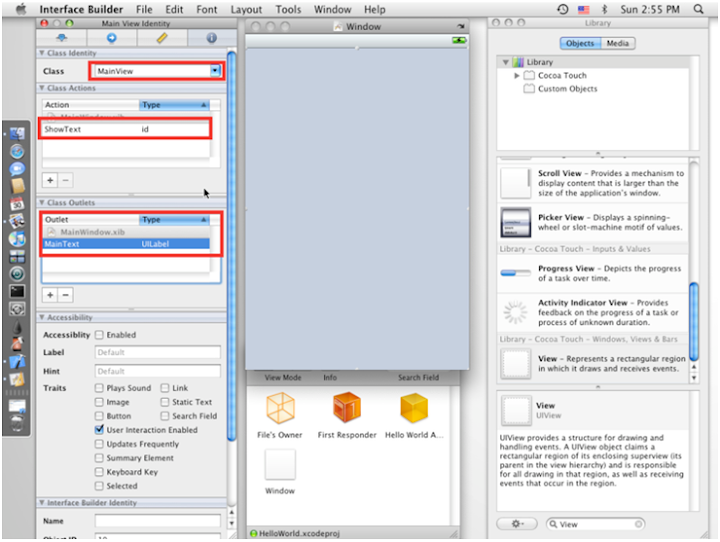Sort Class Actions by Type column
The width and height of the screenshot is (720, 542).
coord(174,105)
